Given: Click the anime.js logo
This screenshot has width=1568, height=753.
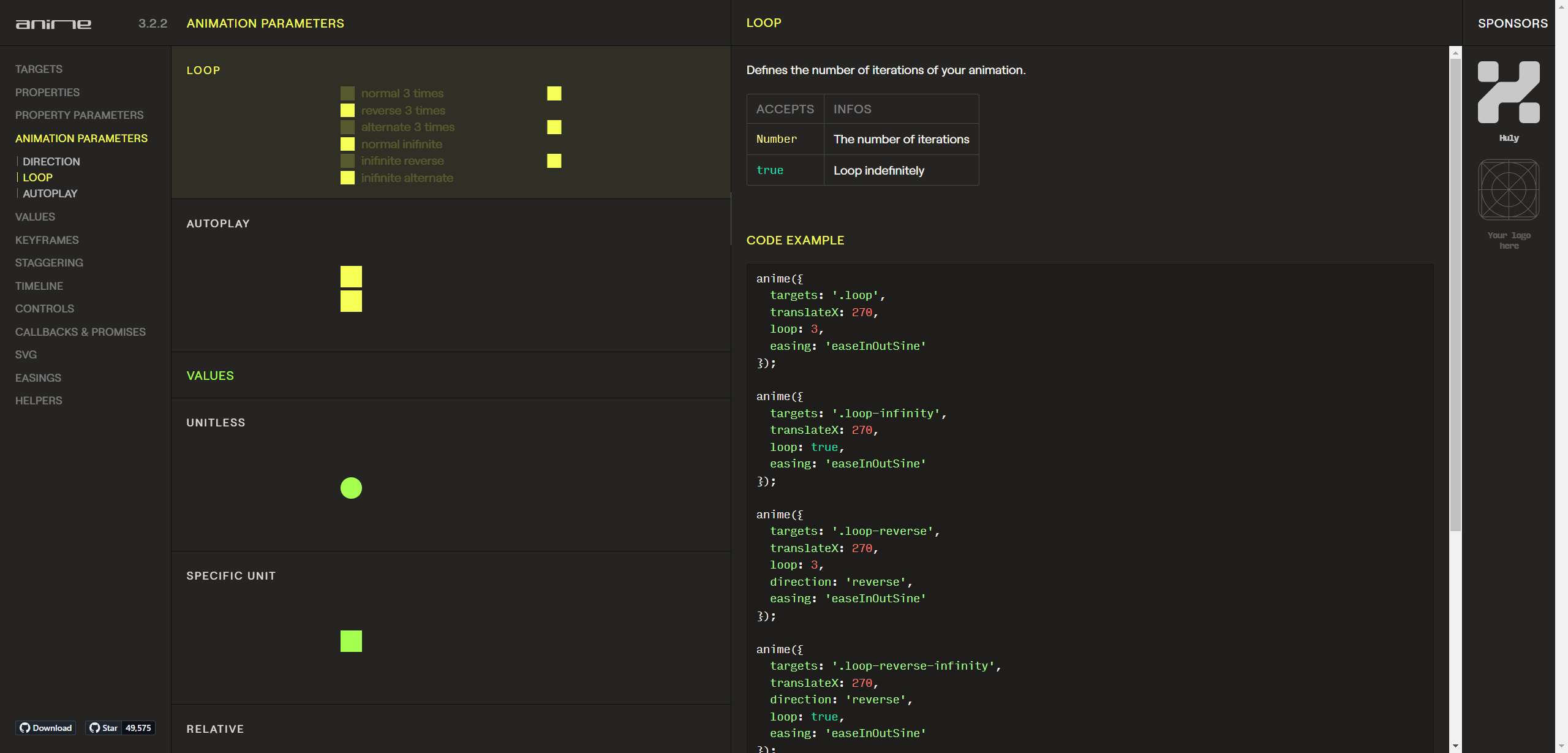Looking at the screenshot, I should click(x=53, y=24).
